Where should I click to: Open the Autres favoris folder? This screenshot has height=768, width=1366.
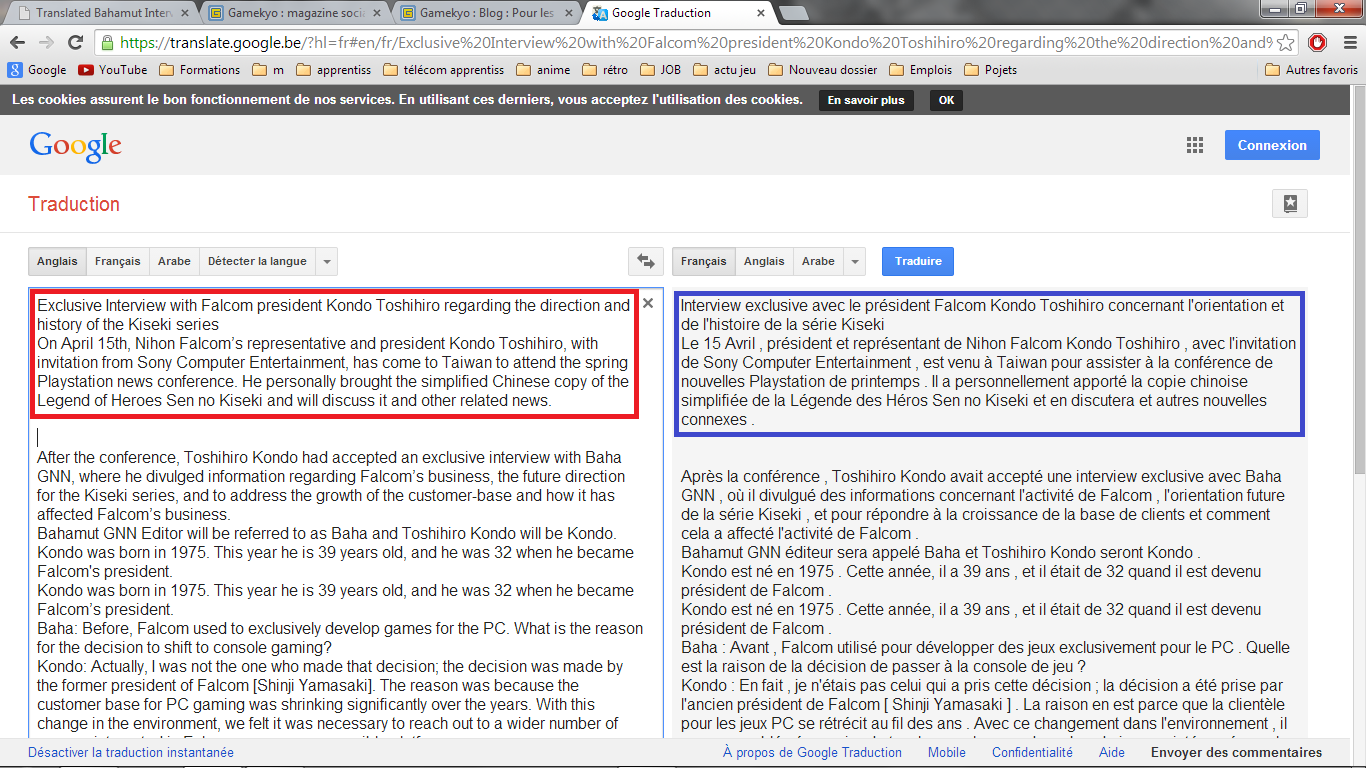coord(1311,70)
